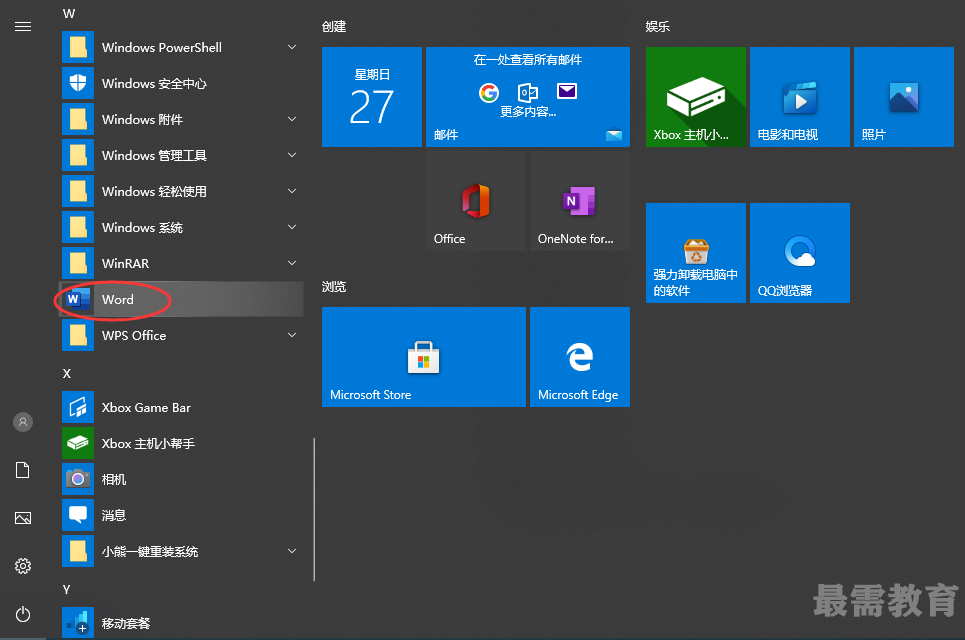Open the QQ浏览器 tile
965x640 pixels.
800,253
